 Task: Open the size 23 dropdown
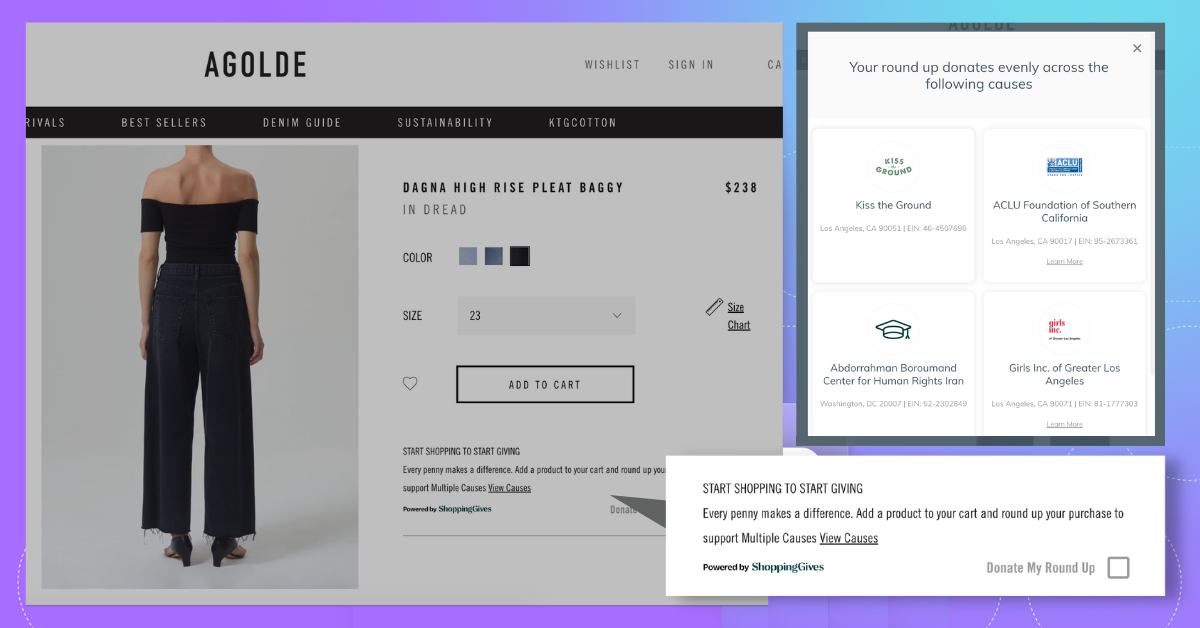pyautogui.click(x=546, y=316)
